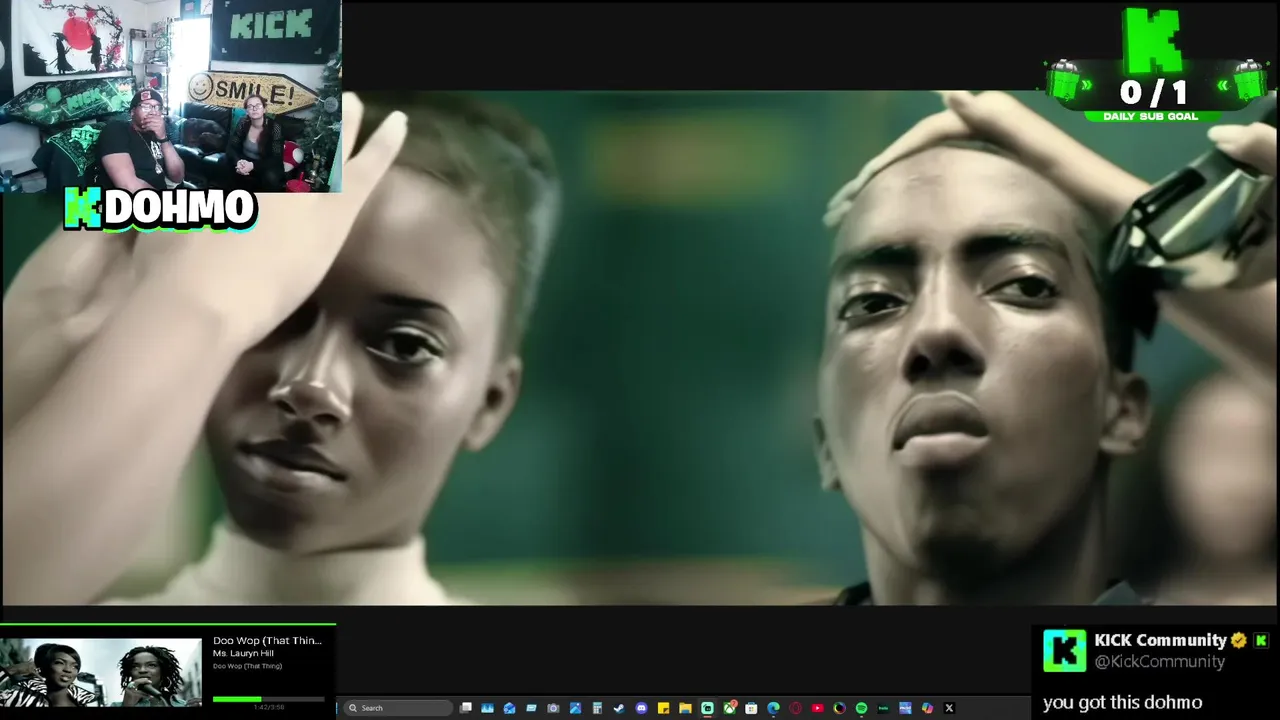Screen dimensions: 1280x720
Task: Click the streamer webcam feed
Action: 171,96
